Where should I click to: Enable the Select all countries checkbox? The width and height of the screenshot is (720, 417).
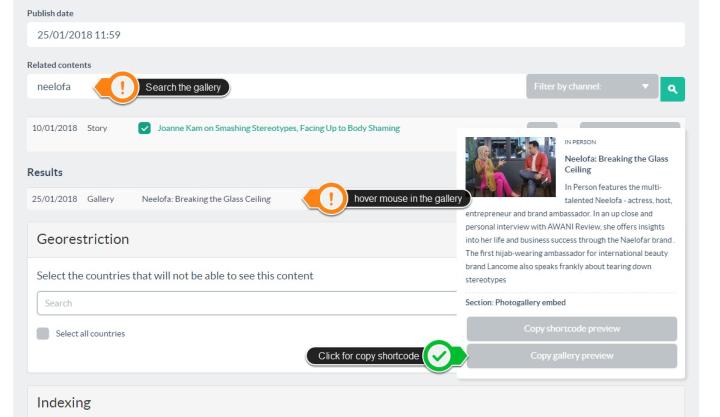click(x=42, y=333)
